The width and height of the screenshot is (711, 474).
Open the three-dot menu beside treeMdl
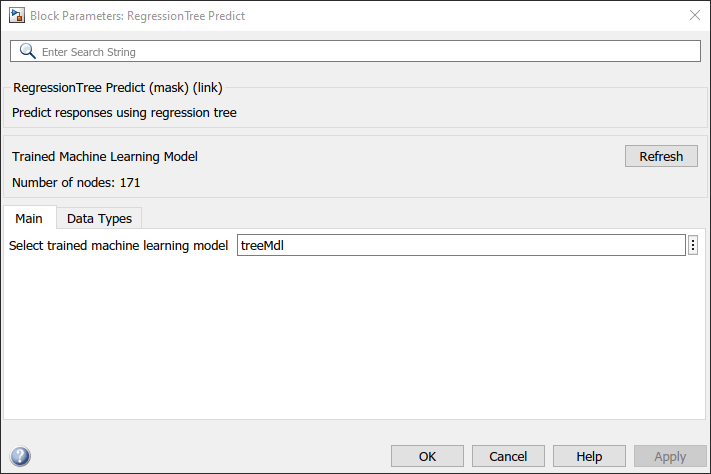click(693, 246)
